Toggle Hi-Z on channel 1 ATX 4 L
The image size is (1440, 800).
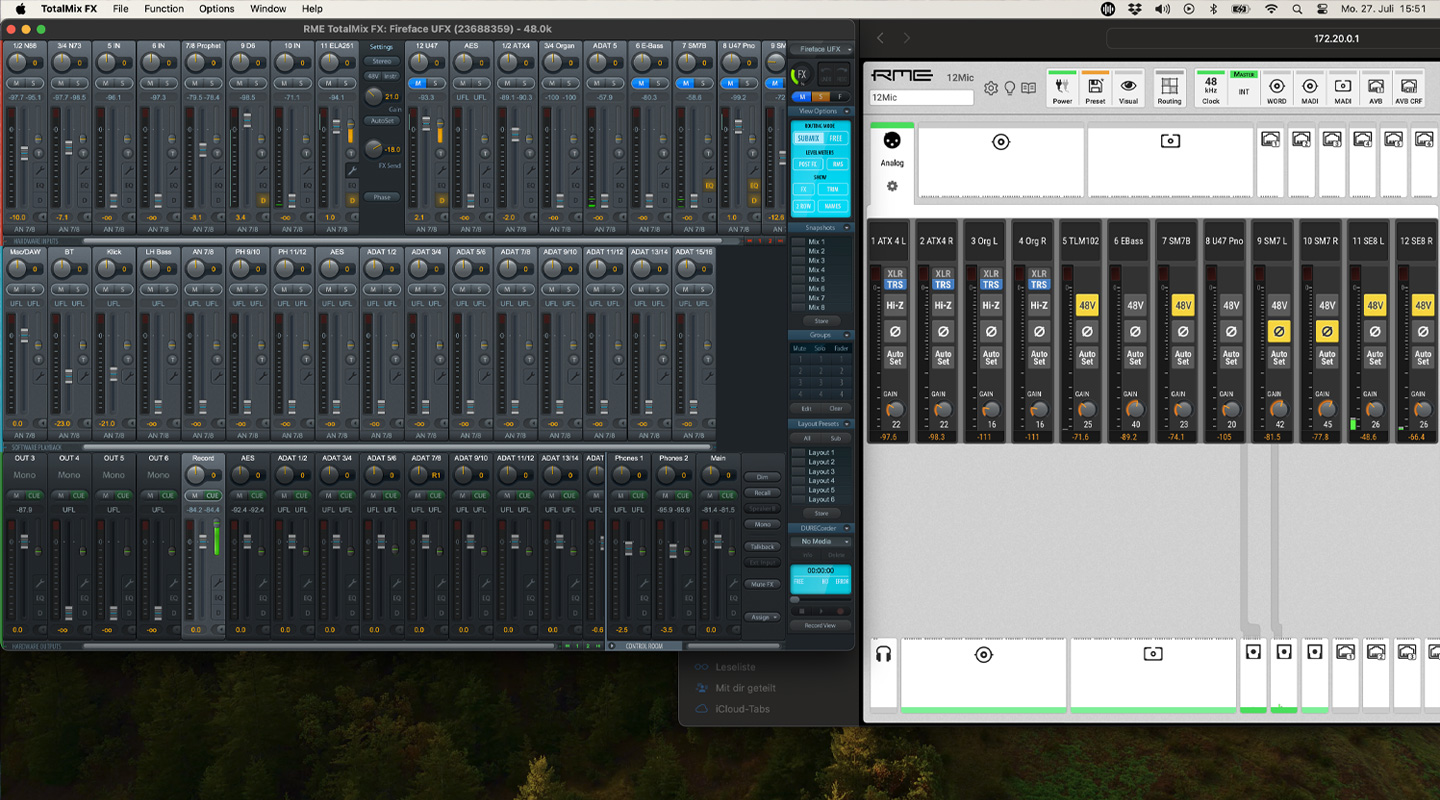pos(895,306)
